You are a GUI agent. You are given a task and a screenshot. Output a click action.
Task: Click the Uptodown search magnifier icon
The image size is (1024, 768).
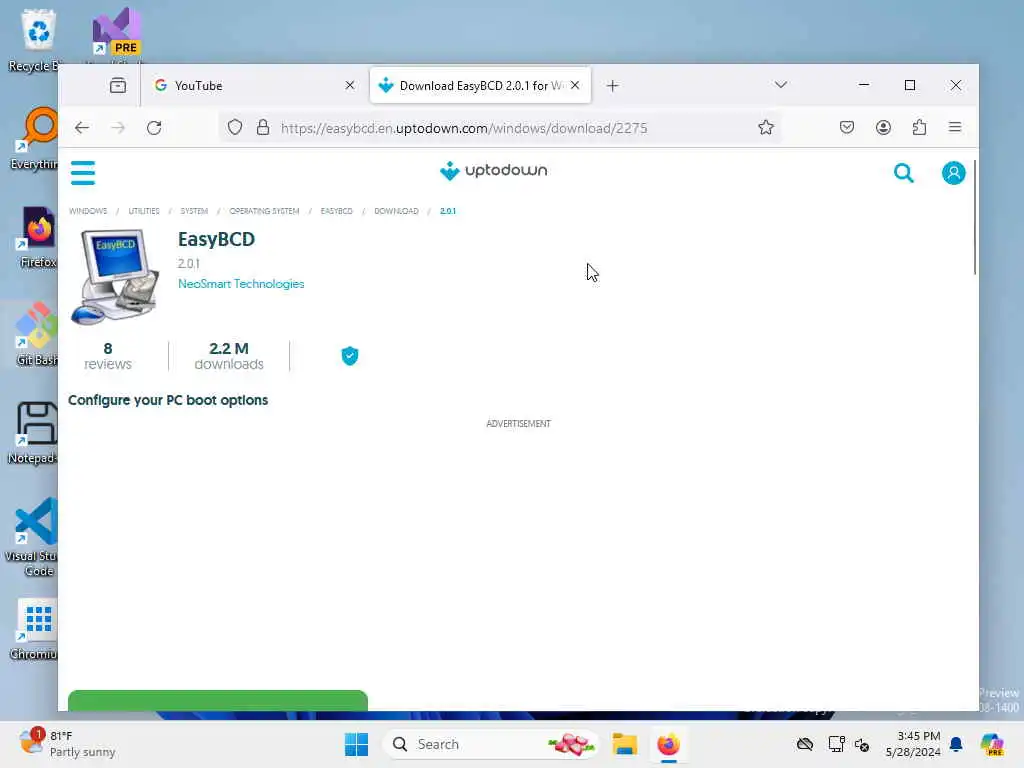pyautogui.click(x=904, y=173)
